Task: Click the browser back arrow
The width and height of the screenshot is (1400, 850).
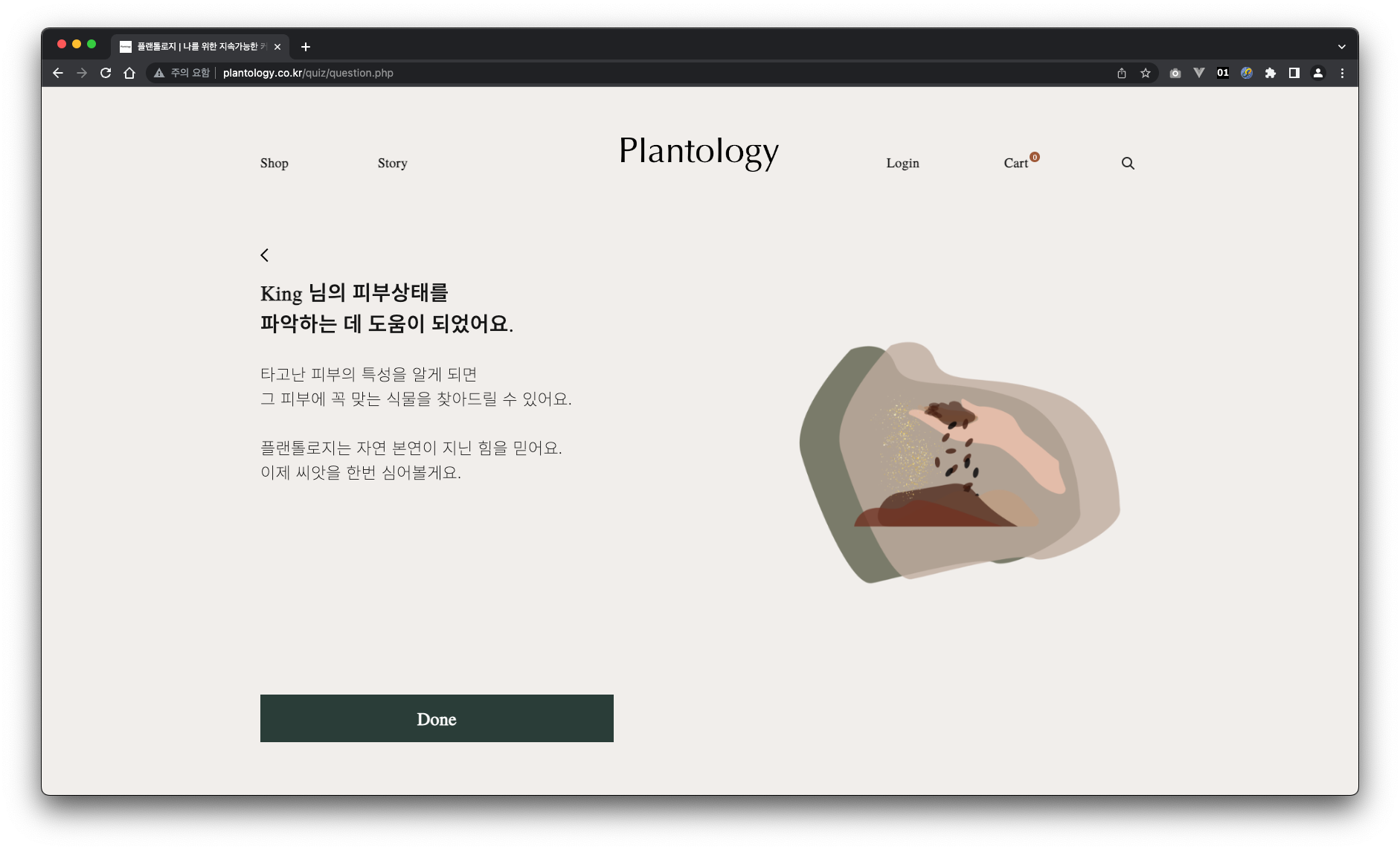Action: coord(58,73)
